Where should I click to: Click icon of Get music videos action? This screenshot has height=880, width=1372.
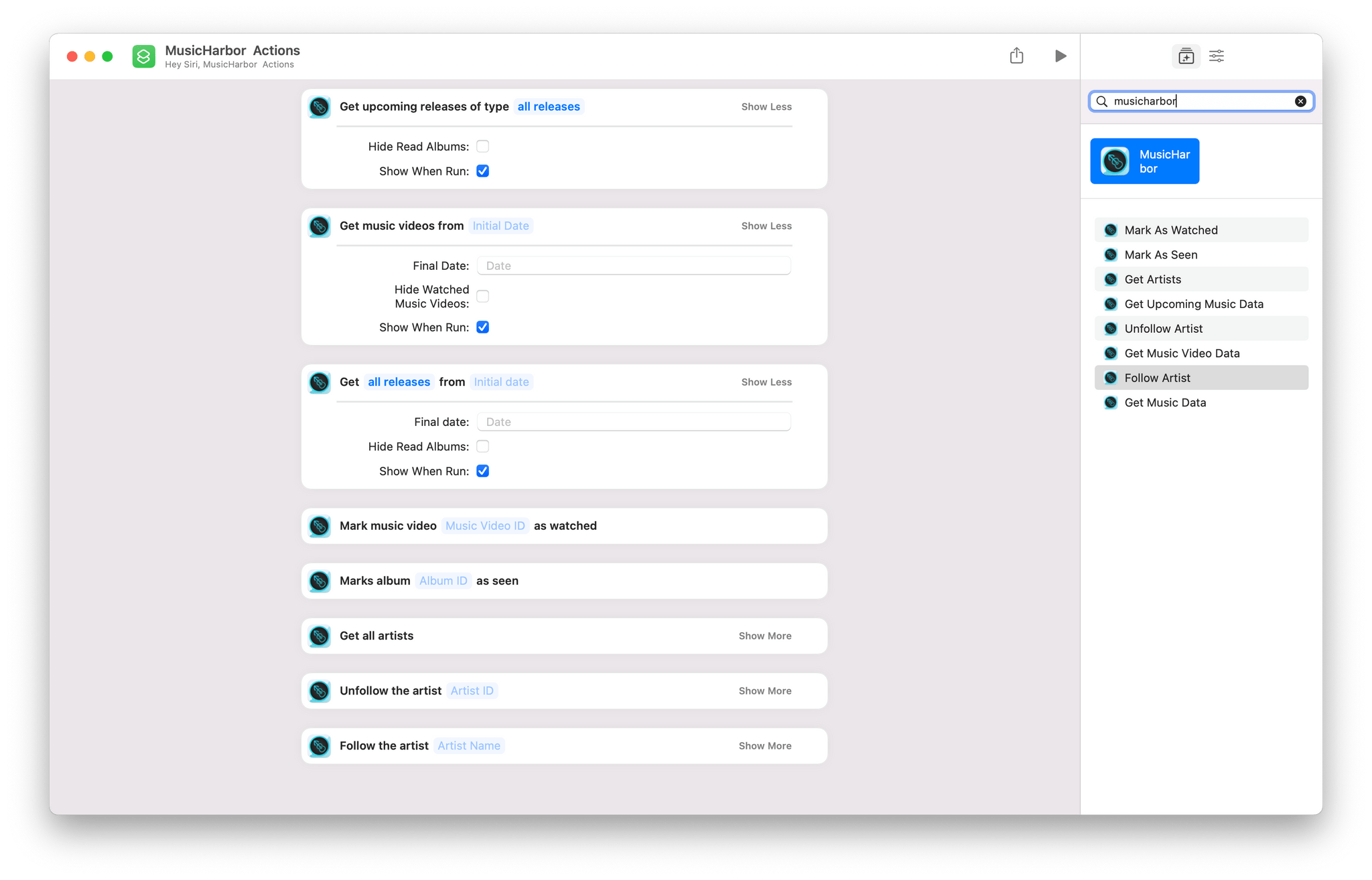320,226
